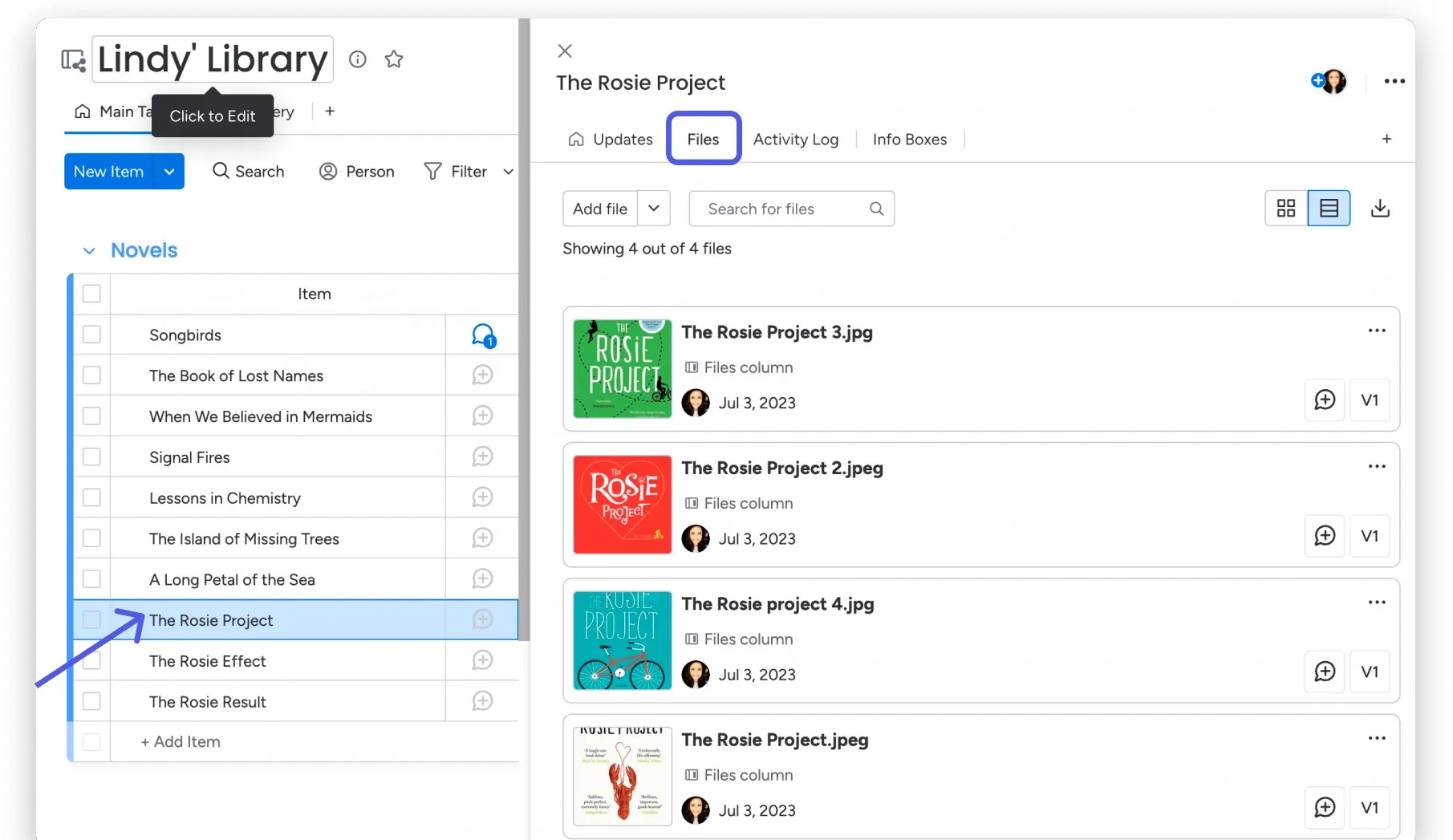Screen dimensions: 1453x840
Task: Edit the Lindy' Library board title
Action: 213,59
